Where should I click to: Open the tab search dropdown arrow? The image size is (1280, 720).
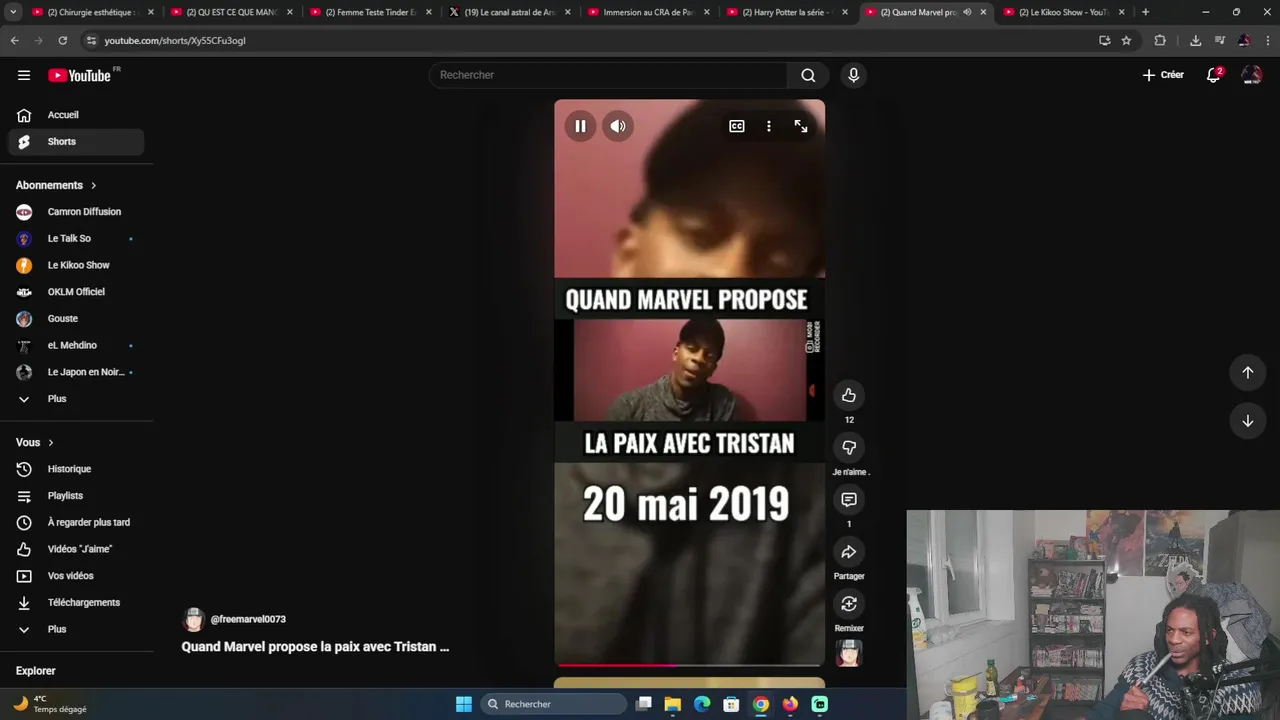[x=12, y=12]
